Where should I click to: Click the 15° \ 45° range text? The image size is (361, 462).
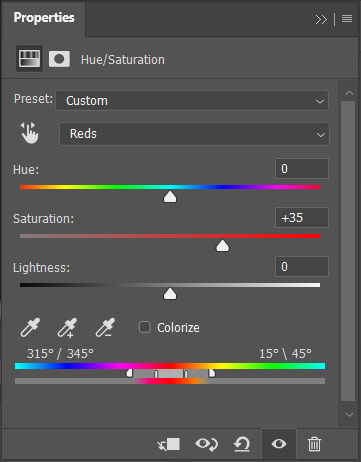[x=285, y=354]
